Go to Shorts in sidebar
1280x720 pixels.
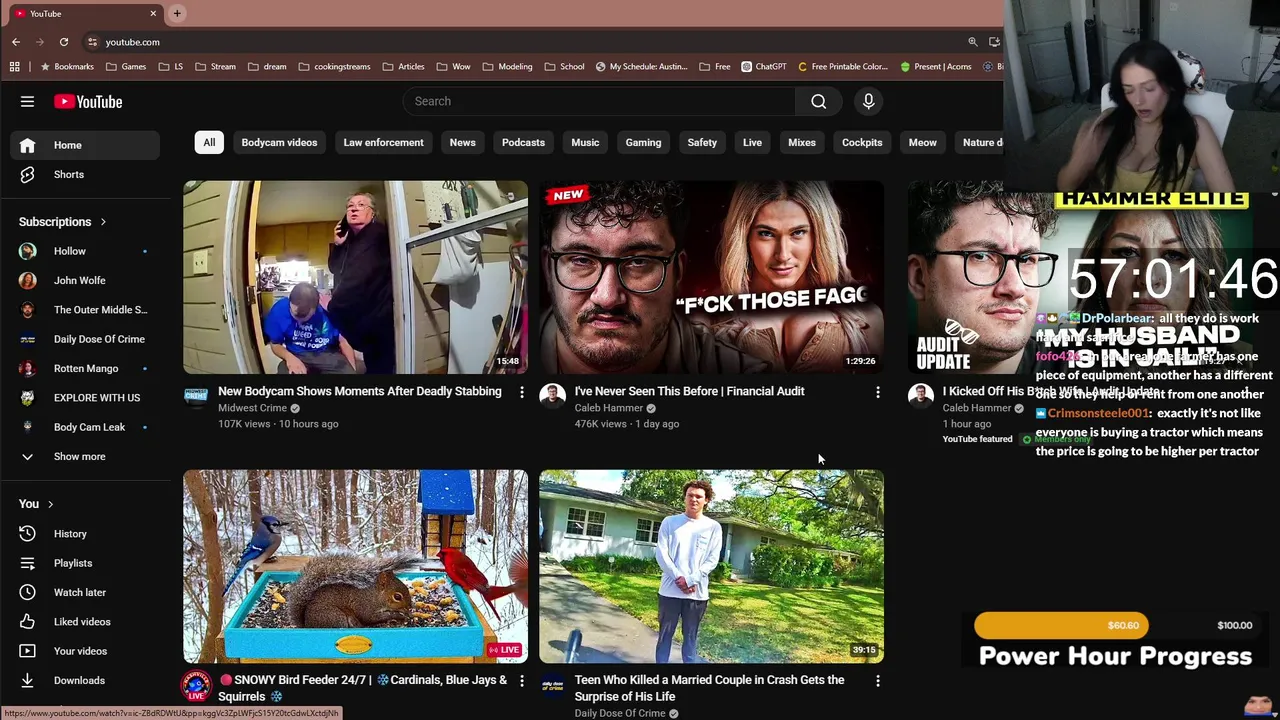[85, 174]
